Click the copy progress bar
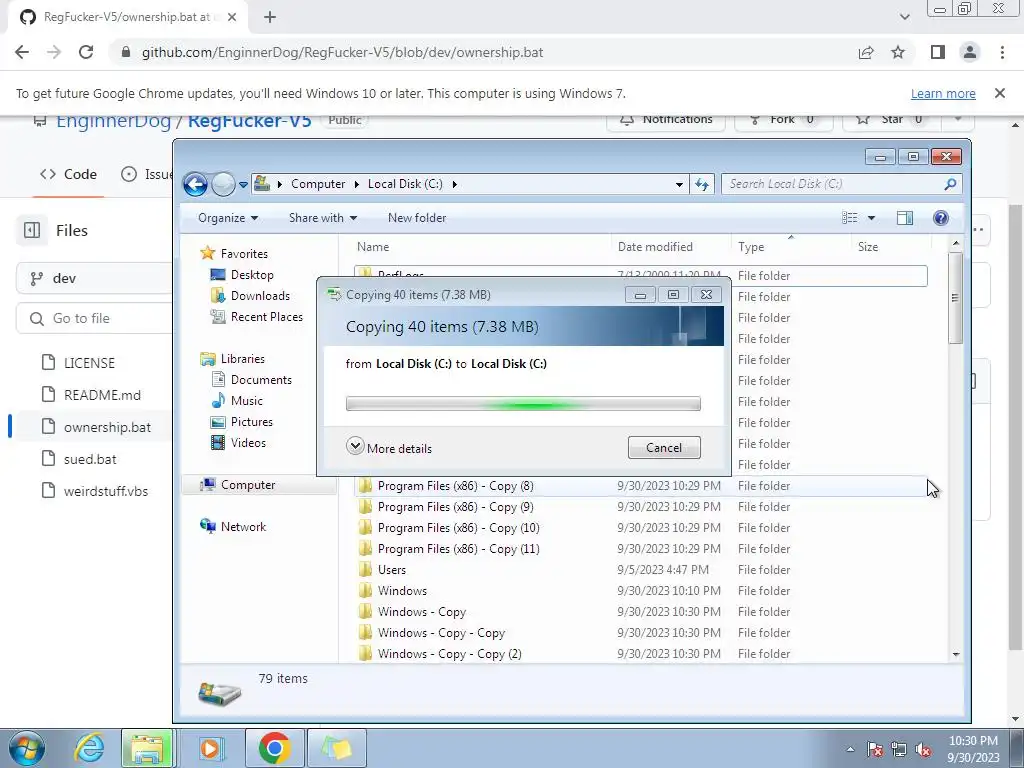Image resolution: width=1024 pixels, height=768 pixels. point(523,404)
